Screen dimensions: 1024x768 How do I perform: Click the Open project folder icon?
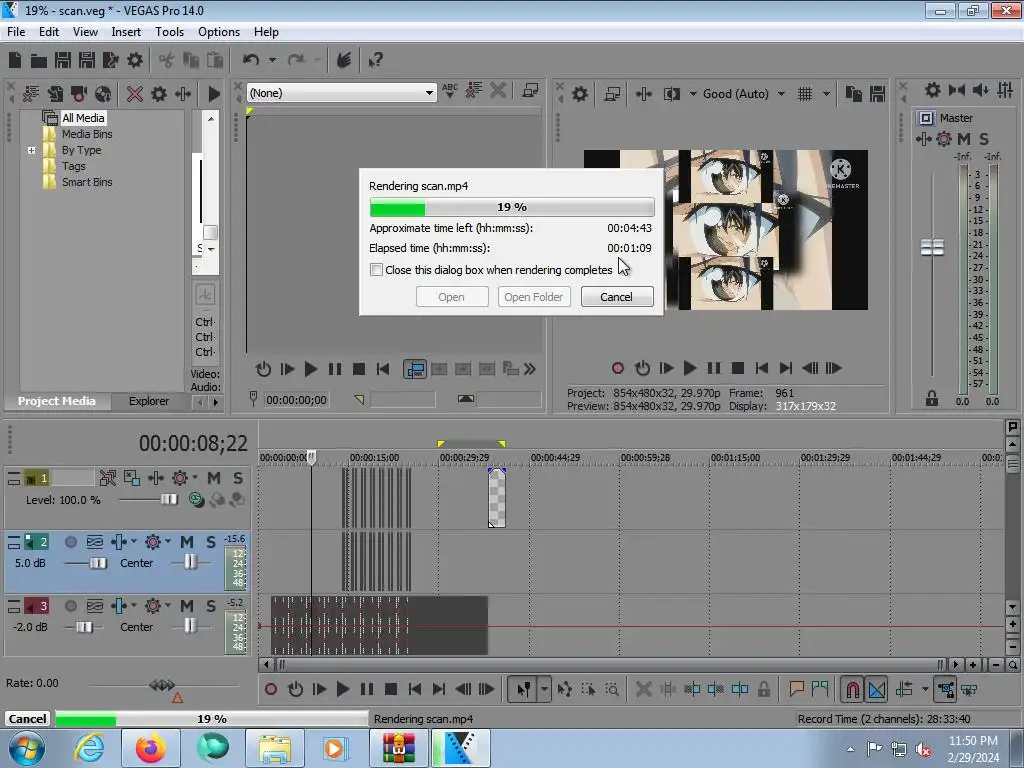(39, 61)
